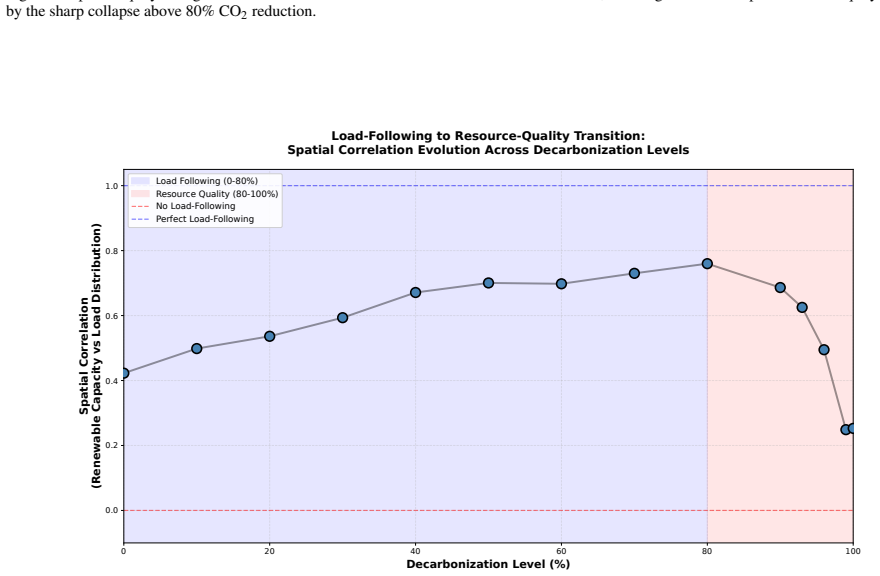Click the data point at 10% decarbonization

(x=196, y=349)
